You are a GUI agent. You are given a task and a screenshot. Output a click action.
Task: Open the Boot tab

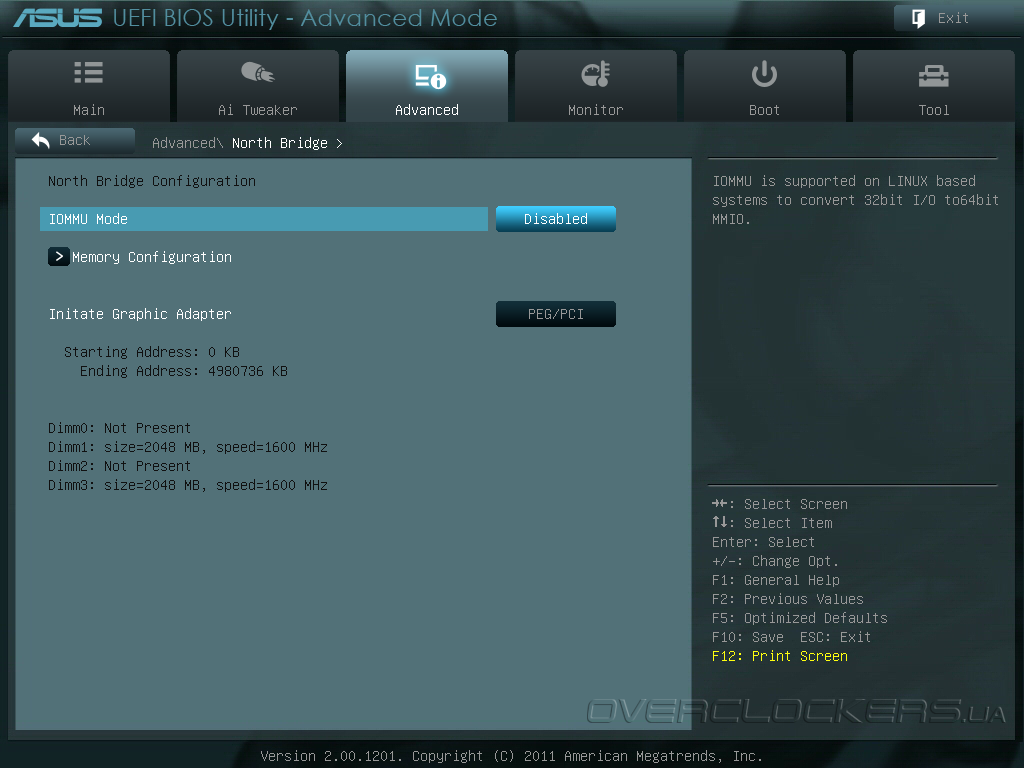(x=765, y=86)
